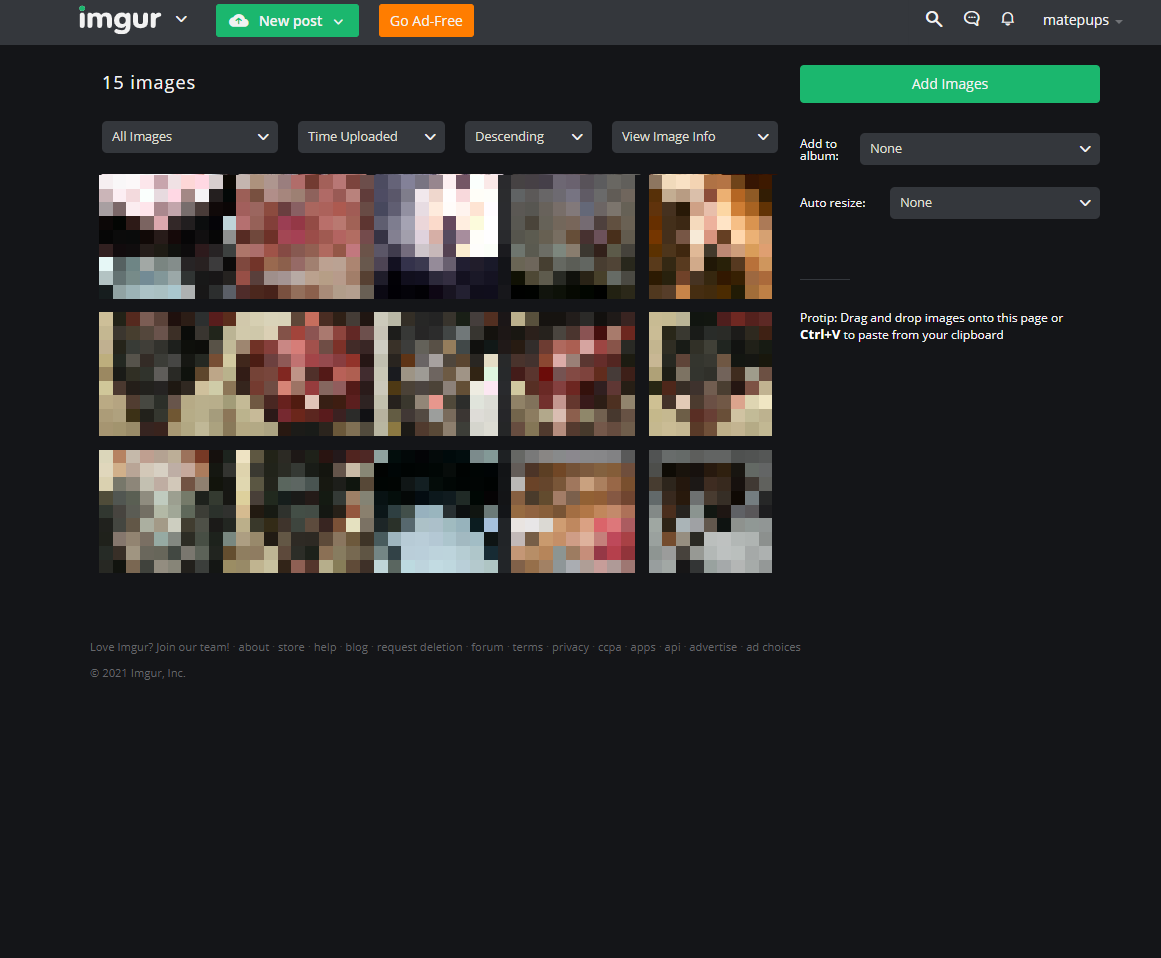
Task: Open search with the magnifying glass icon
Action: pyautogui.click(x=934, y=19)
